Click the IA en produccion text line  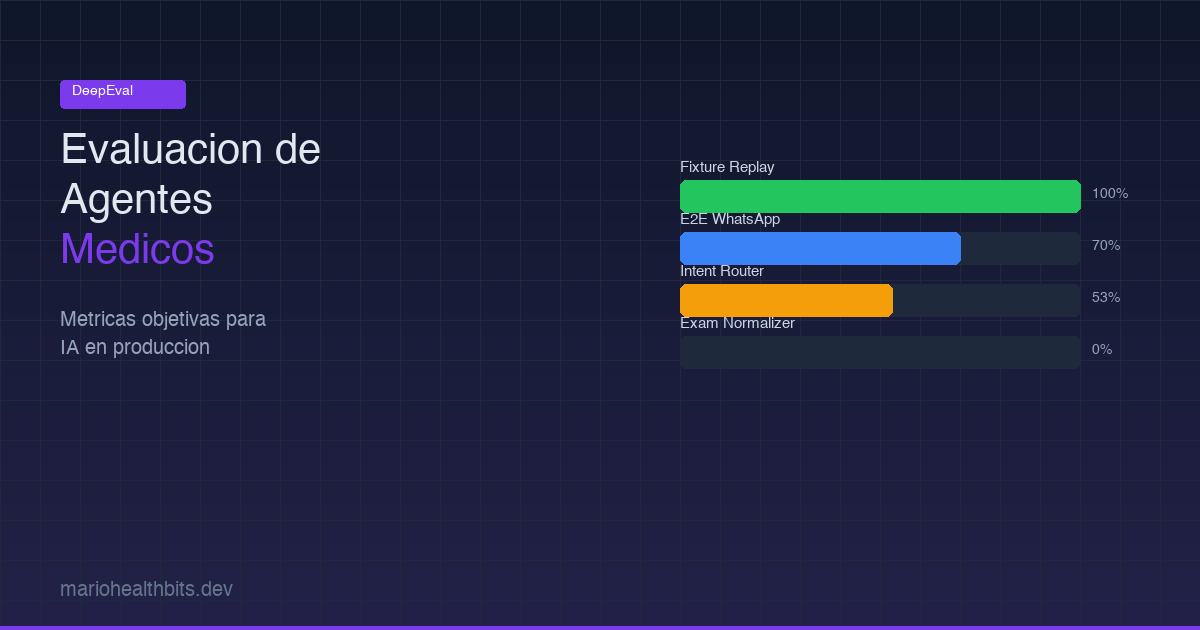coord(135,346)
